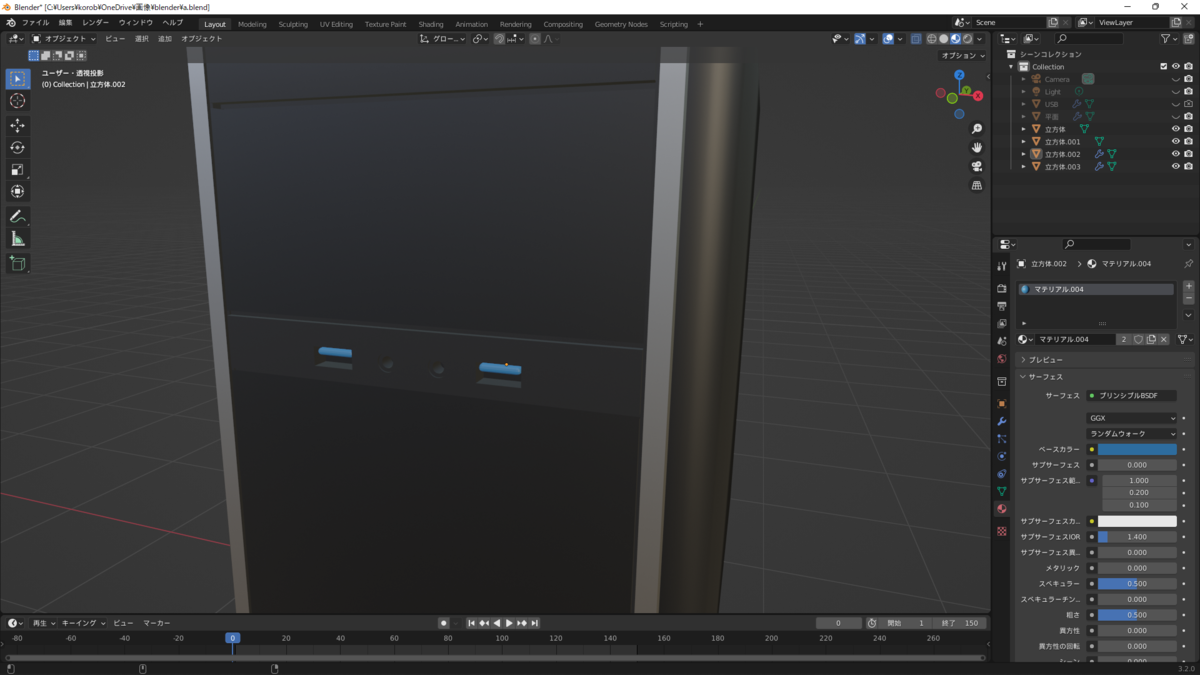Click the outliner search field
Image resolution: width=1200 pixels, height=675 pixels.
[x=1088, y=39]
